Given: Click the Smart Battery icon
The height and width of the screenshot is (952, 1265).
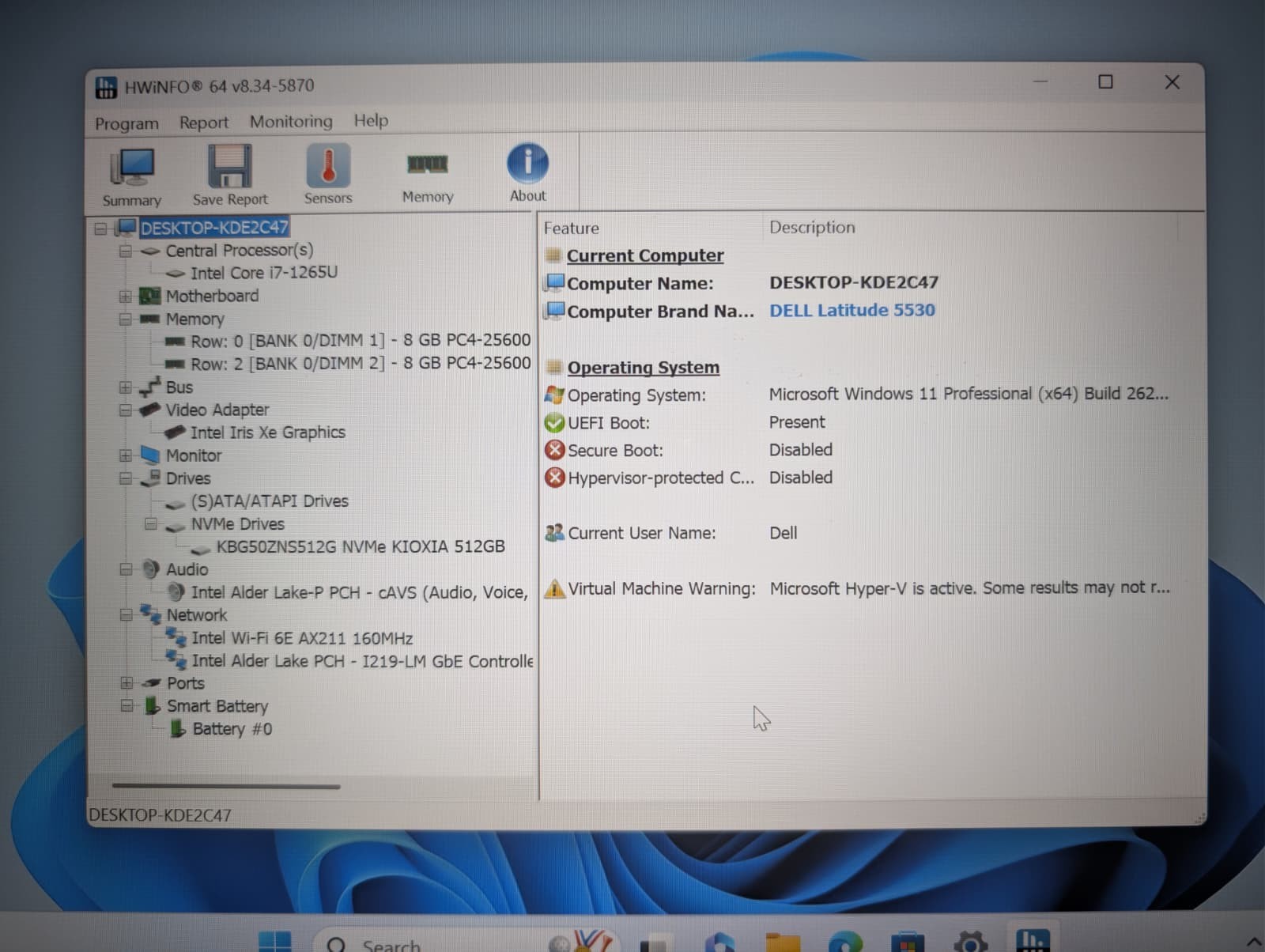Looking at the screenshot, I should pos(153,705).
